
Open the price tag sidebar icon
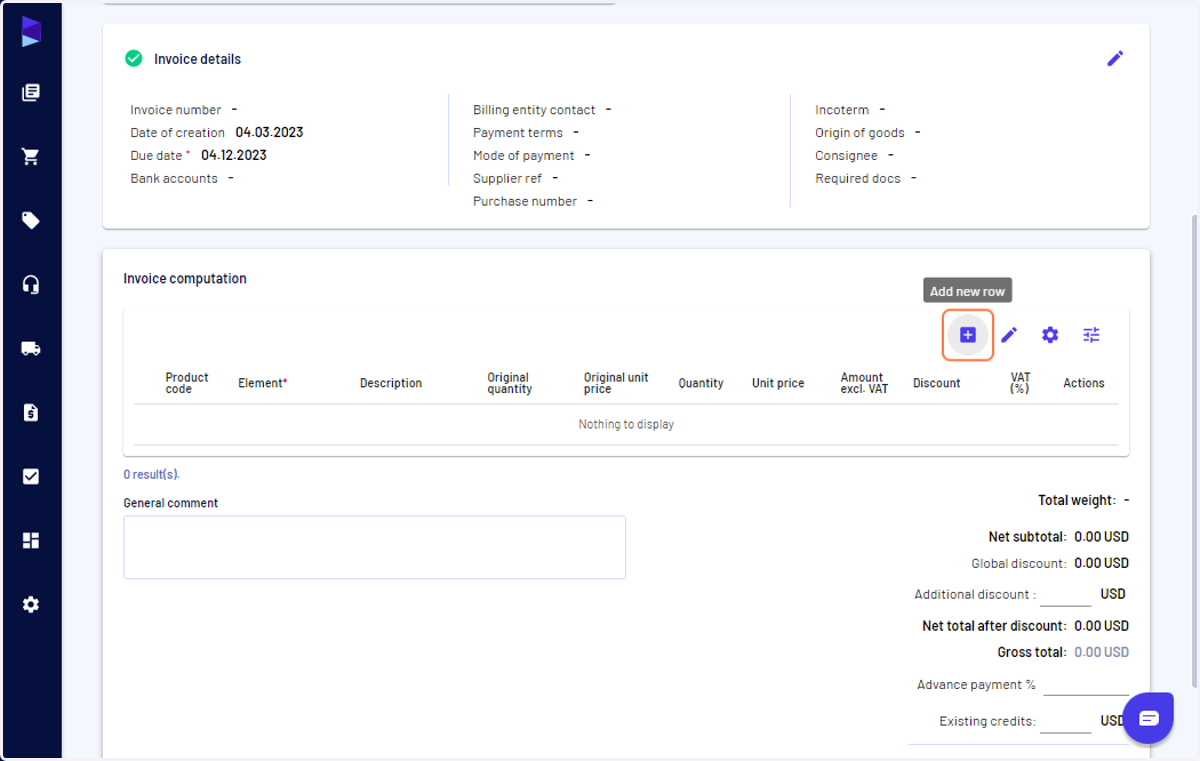point(31,221)
